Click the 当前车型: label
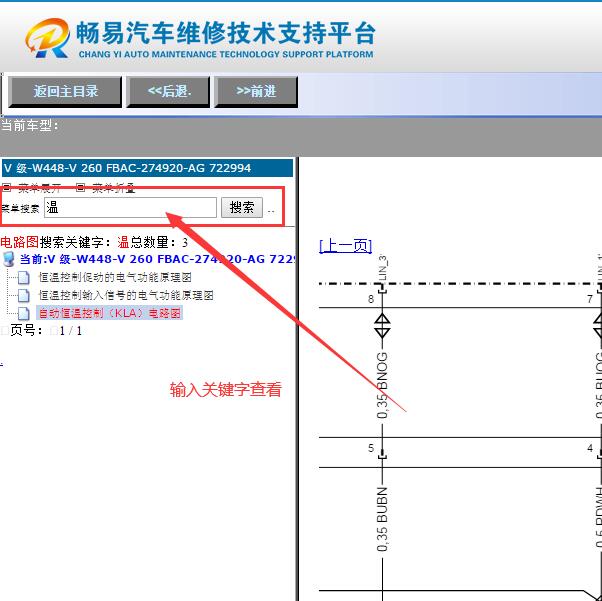Screen dimensions: 602x601 pos(30,125)
